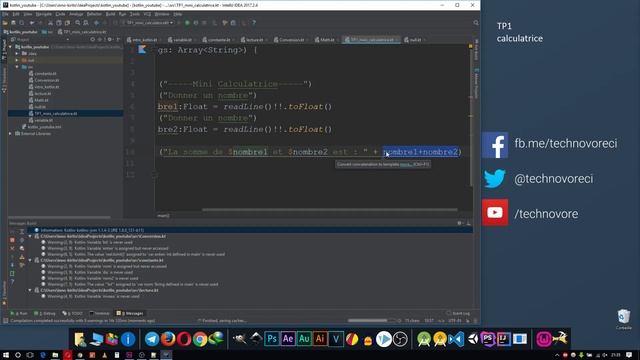Open the Run menu
Image resolution: width=640 pixels, height=360 pixels.
pyautogui.click(x=122, y=14)
